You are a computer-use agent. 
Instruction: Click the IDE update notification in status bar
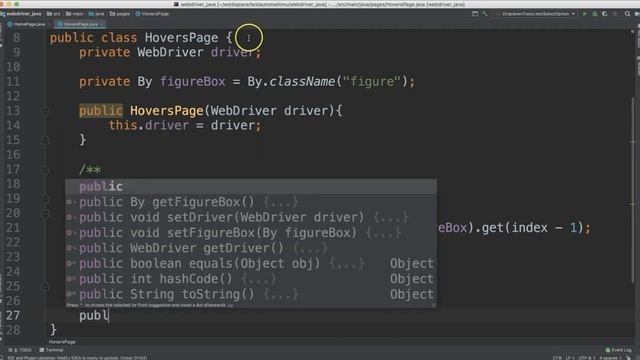[78, 358]
